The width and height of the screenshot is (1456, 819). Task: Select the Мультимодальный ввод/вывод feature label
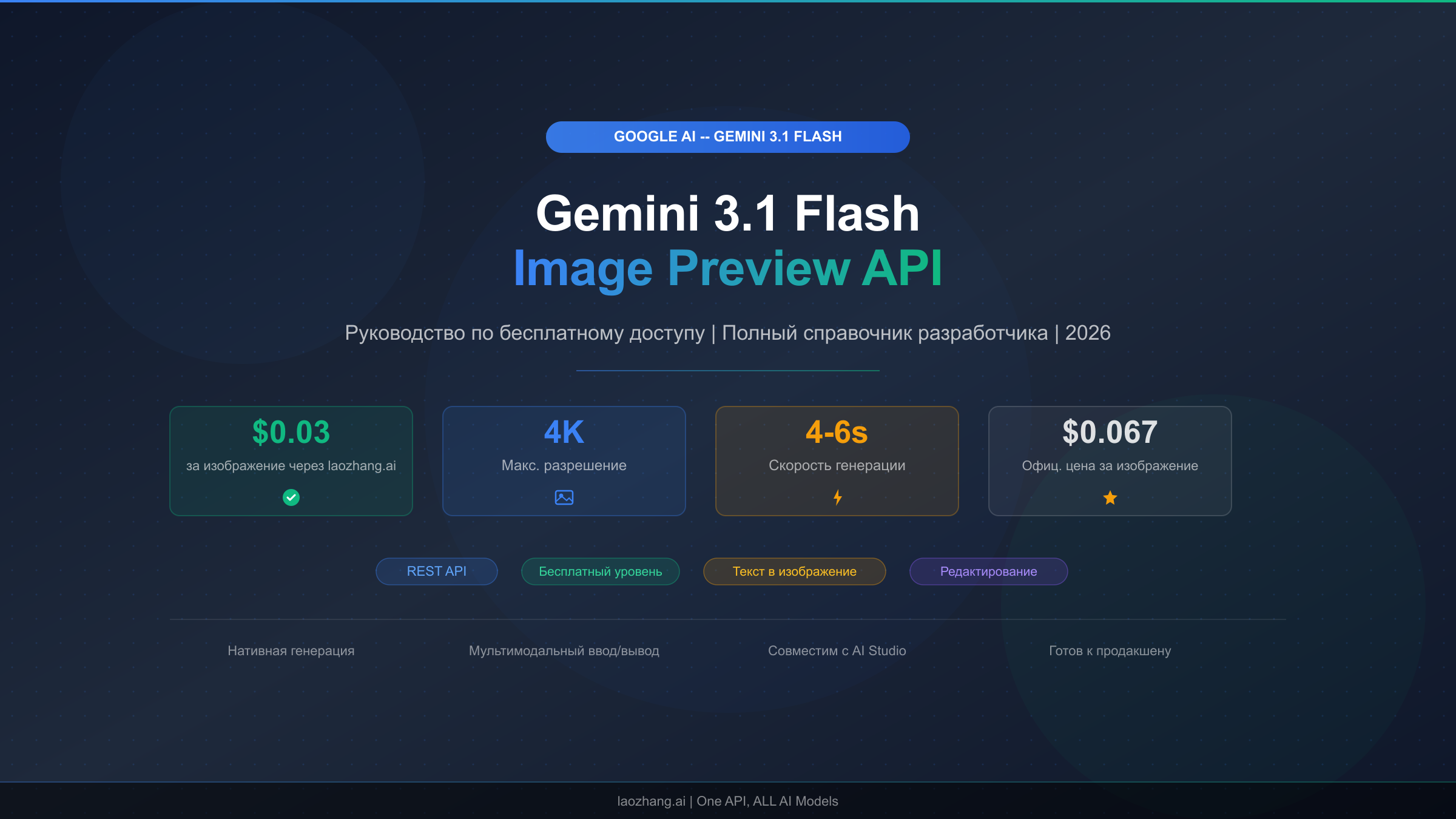tap(564, 650)
